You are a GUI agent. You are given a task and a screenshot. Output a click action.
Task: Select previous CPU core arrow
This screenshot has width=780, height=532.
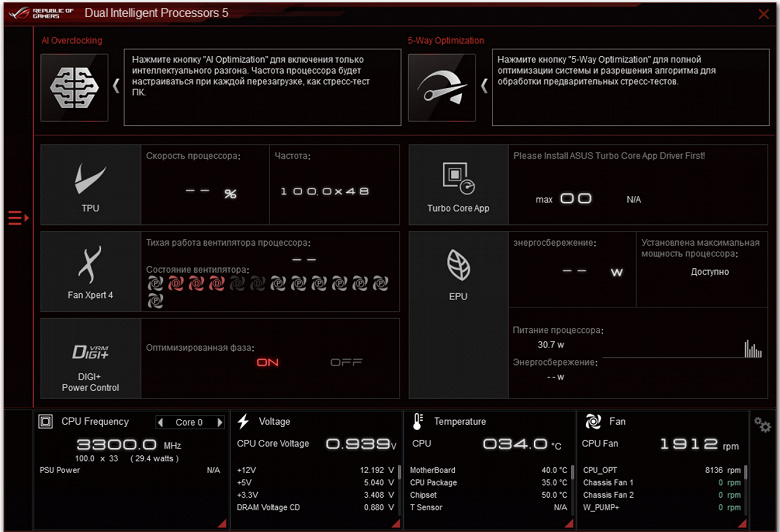(160, 423)
